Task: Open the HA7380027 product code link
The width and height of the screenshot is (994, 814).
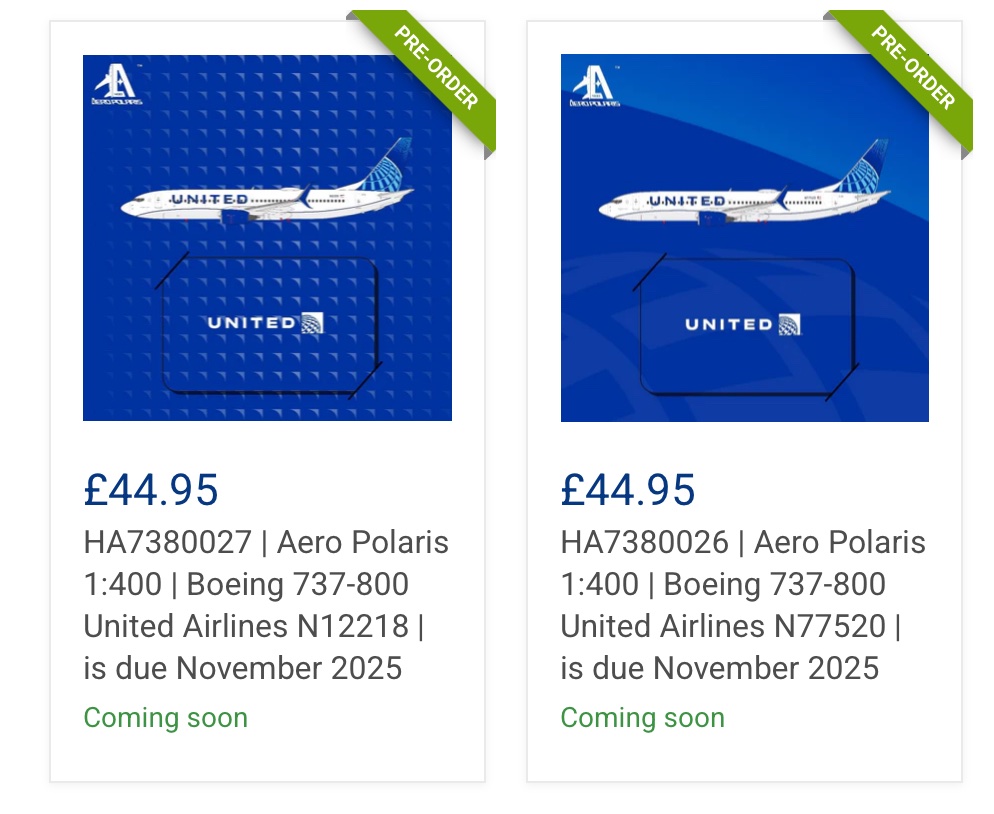Action: click(x=167, y=543)
